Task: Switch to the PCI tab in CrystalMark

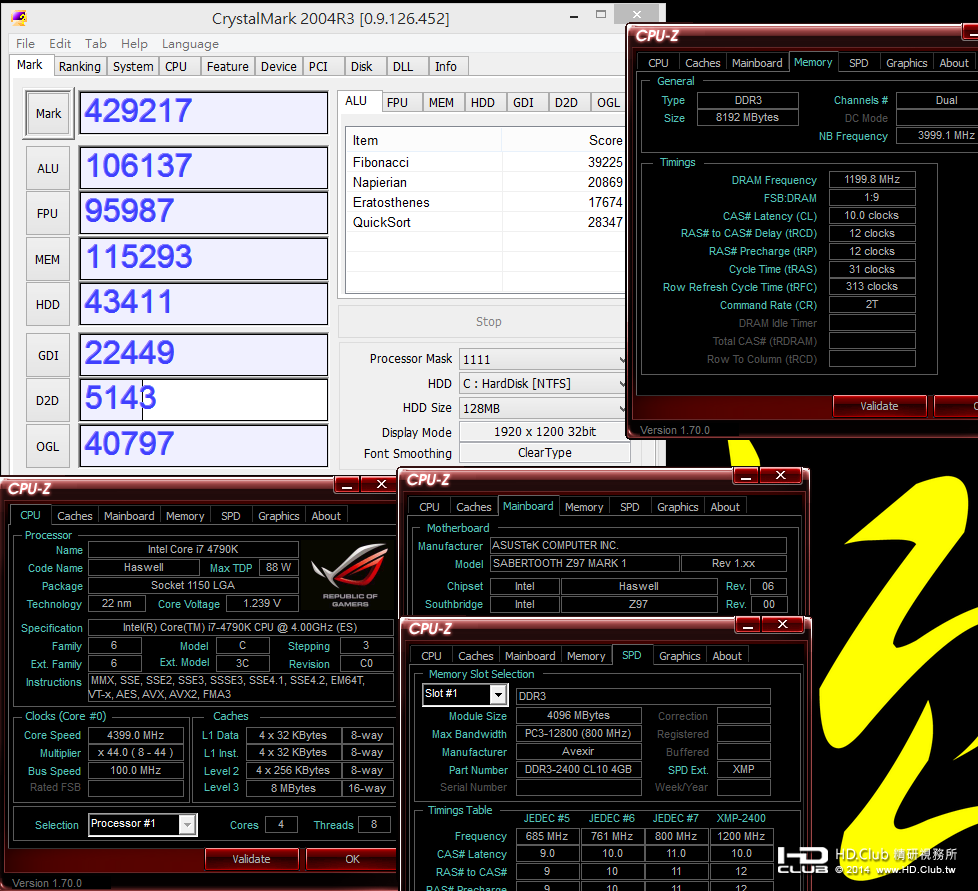Action: tap(318, 67)
